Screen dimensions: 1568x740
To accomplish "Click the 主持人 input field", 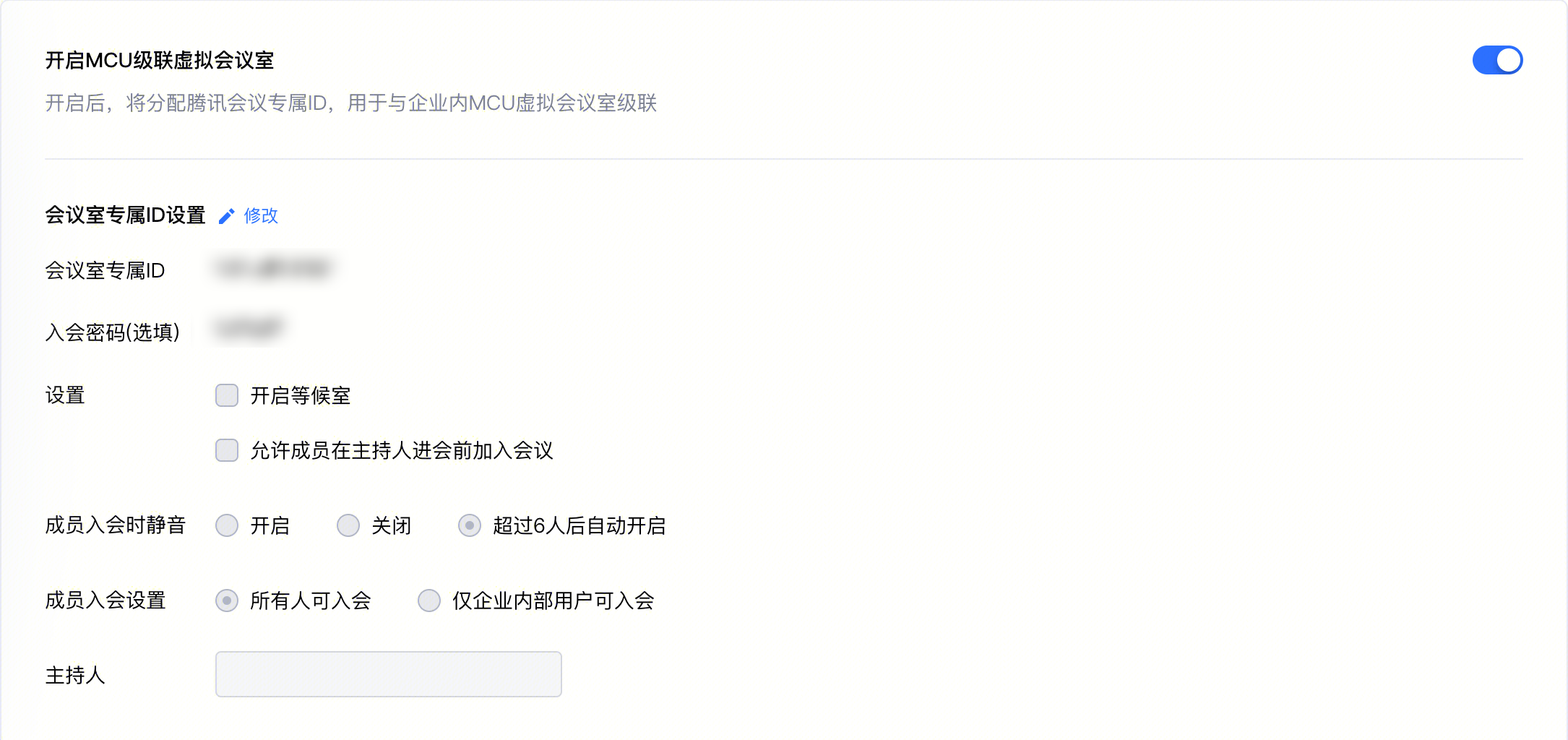I will pos(389,674).
